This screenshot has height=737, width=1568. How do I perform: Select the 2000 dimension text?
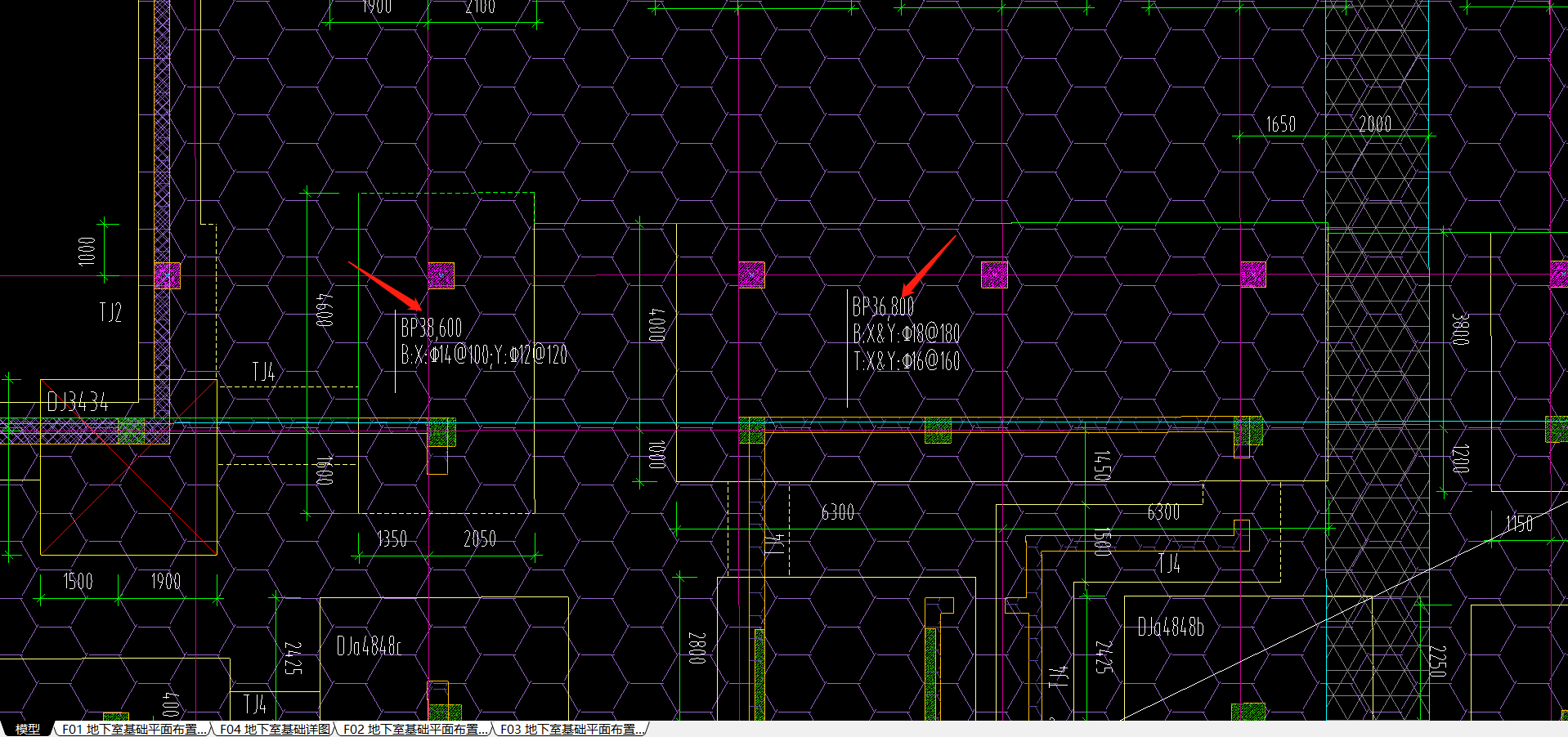click(1375, 124)
